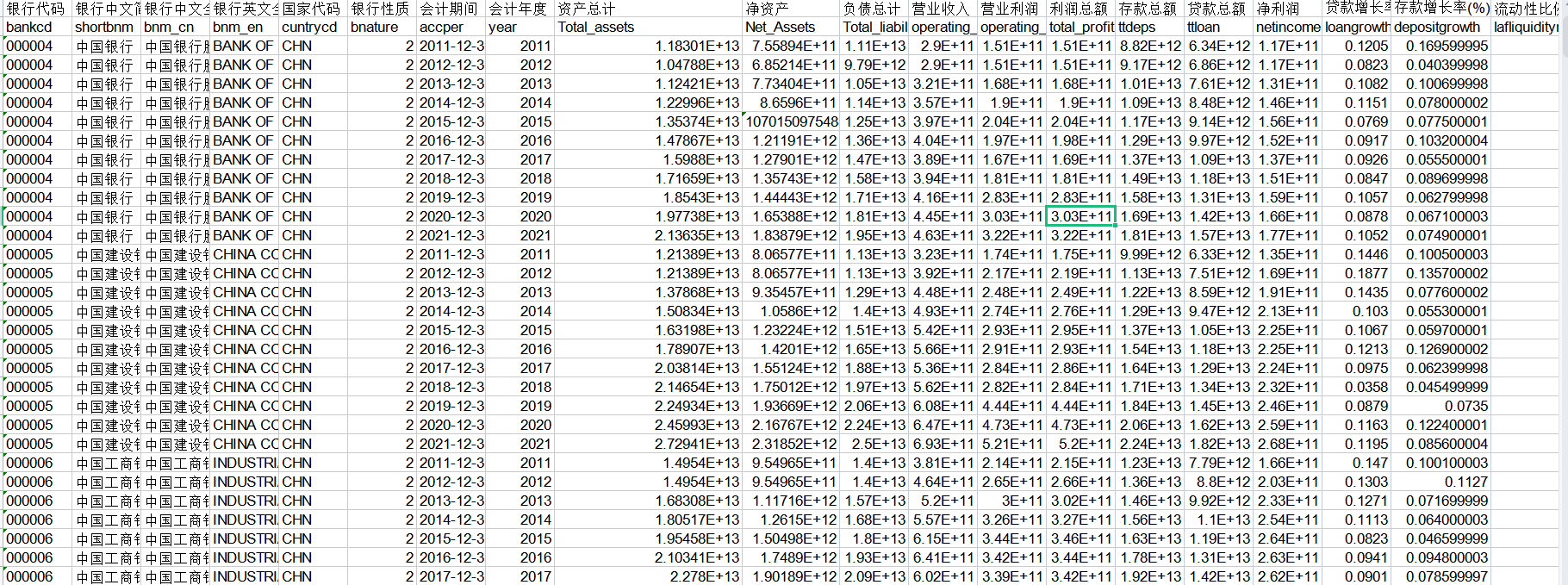Viewport: 1568px width, 585px height.
Task: Select deposit growth value 0.078599997
Action: click(1441, 576)
